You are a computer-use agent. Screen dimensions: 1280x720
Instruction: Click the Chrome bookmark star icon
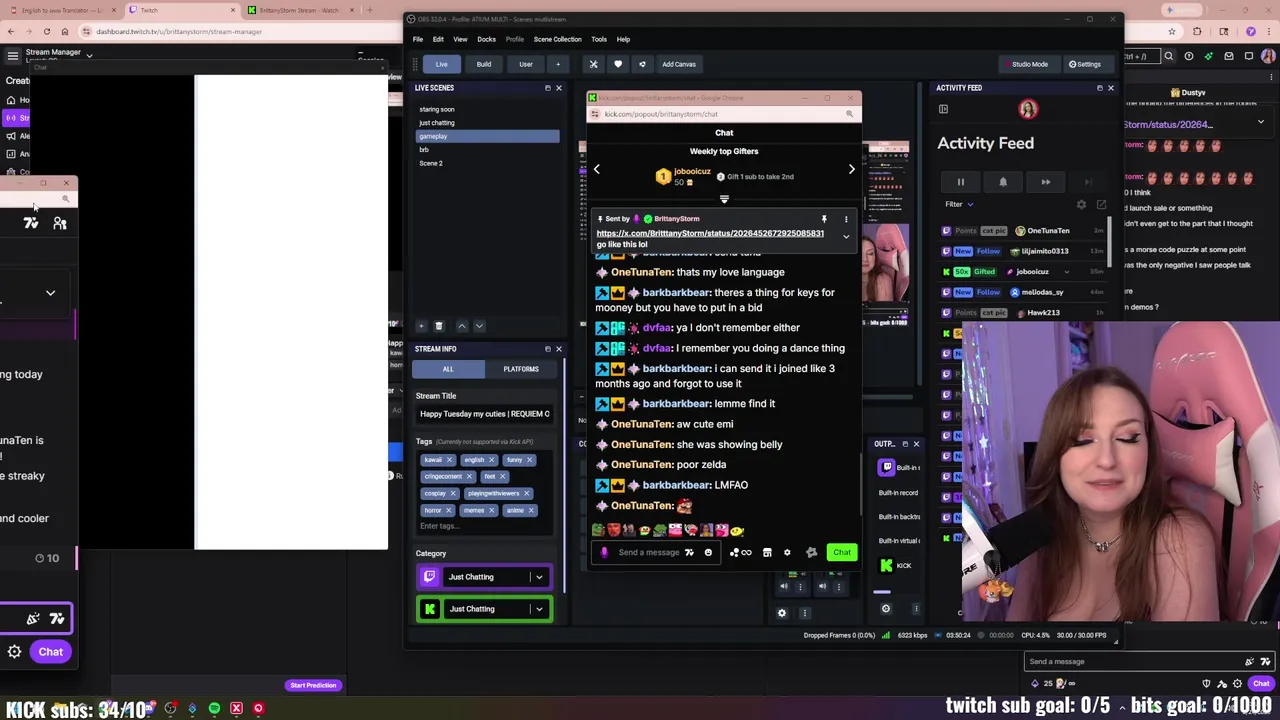click(1171, 31)
